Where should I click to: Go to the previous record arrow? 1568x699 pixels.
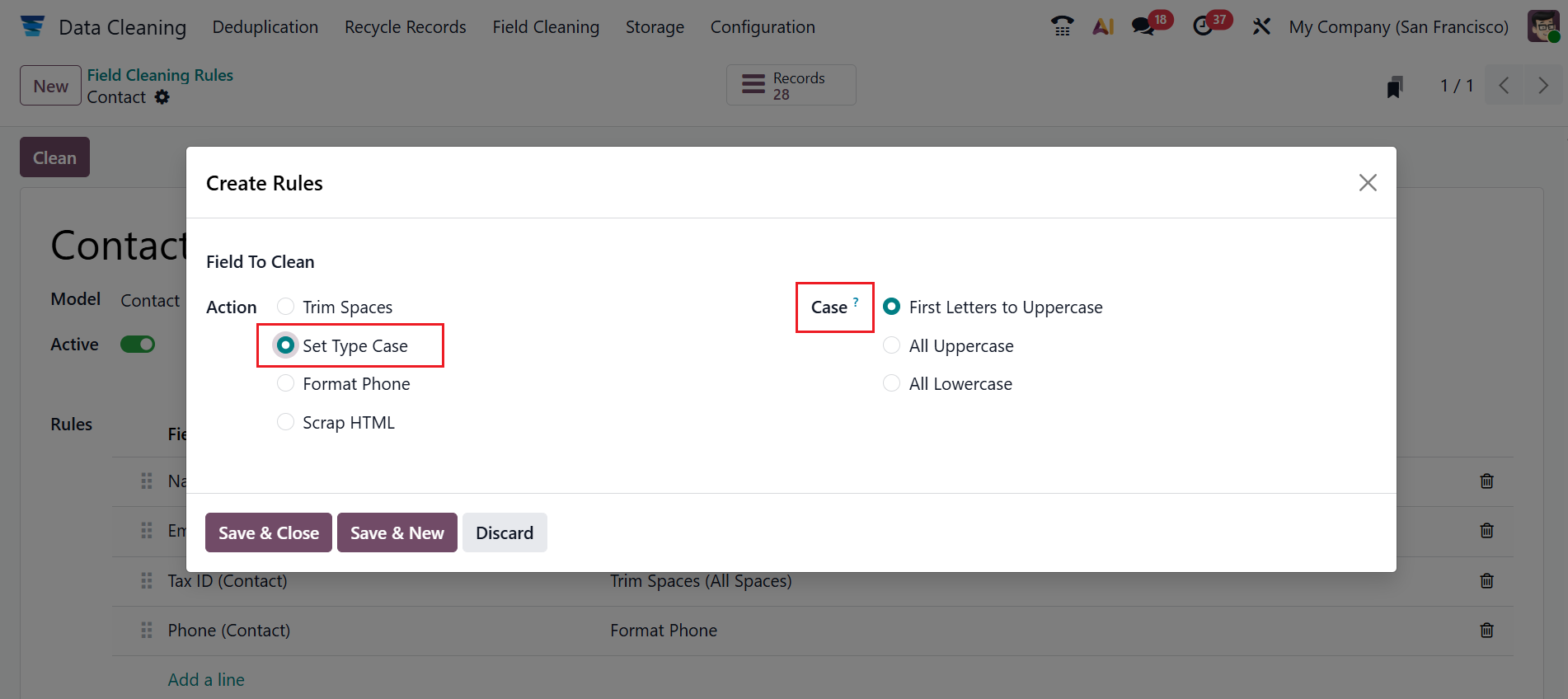(x=1505, y=86)
